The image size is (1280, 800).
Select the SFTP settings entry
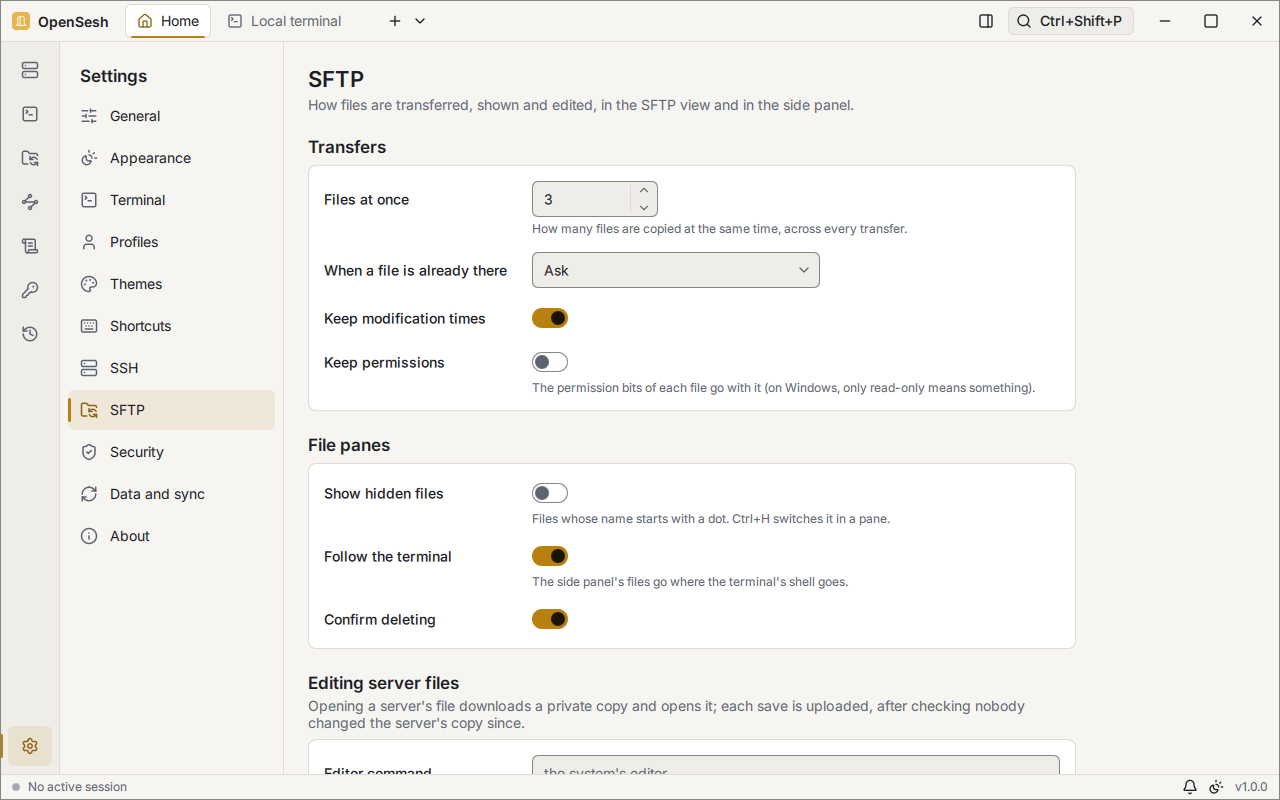coord(171,410)
